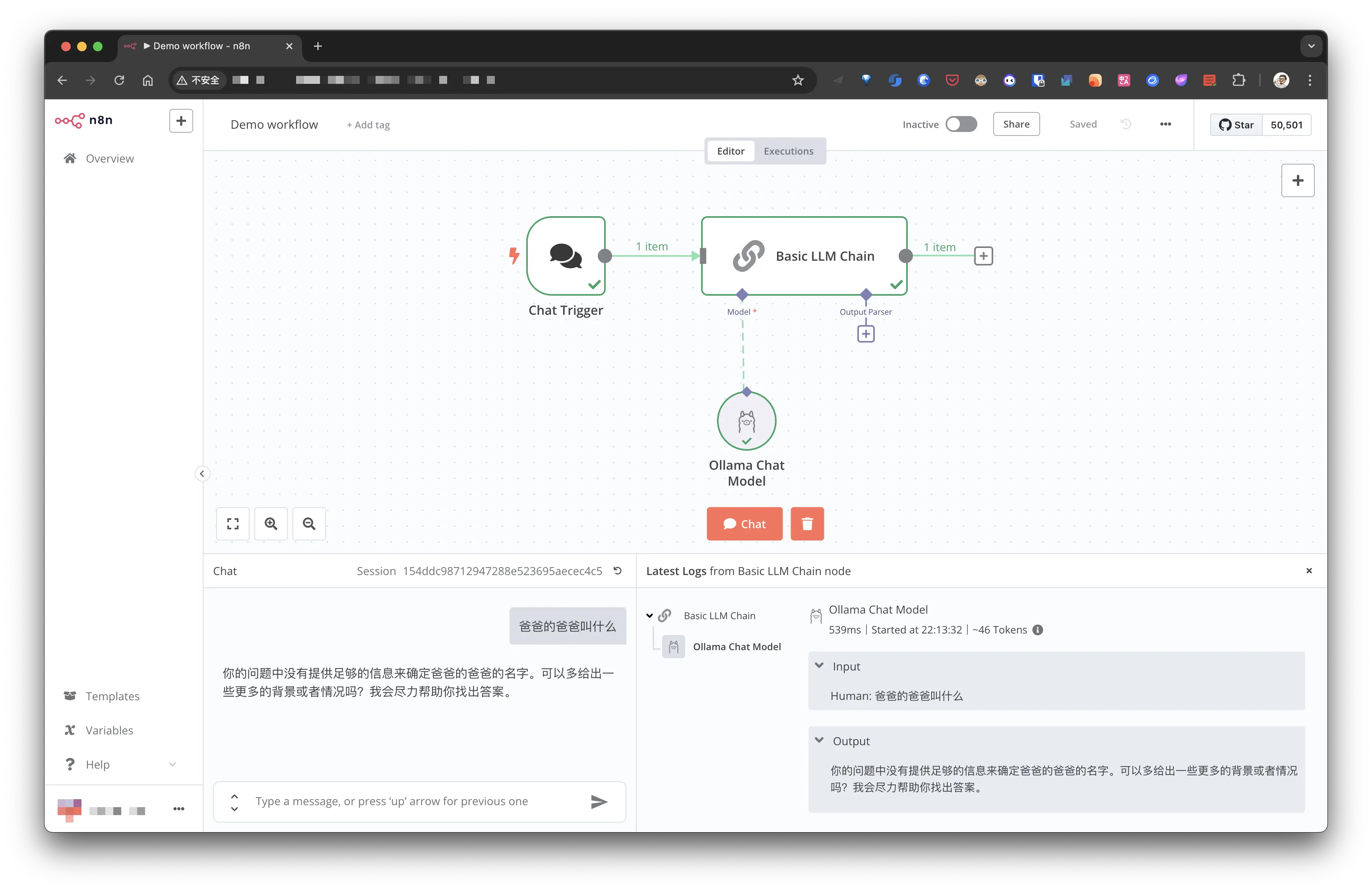
Task: Collapse the left sidebar arrow
Action: pyautogui.click(x=202, y=474)
